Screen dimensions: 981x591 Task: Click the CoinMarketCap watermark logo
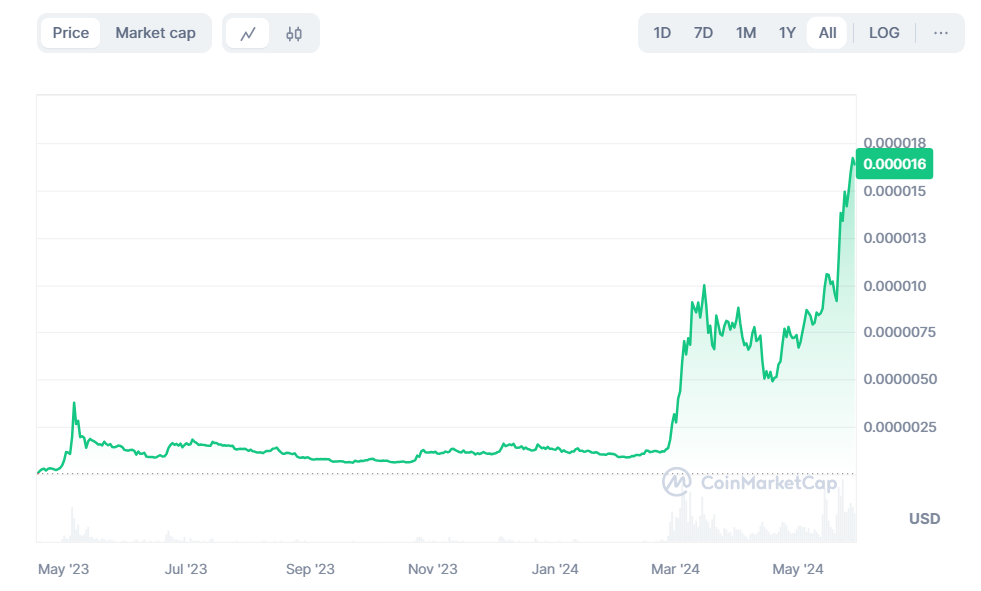(748, 482)
